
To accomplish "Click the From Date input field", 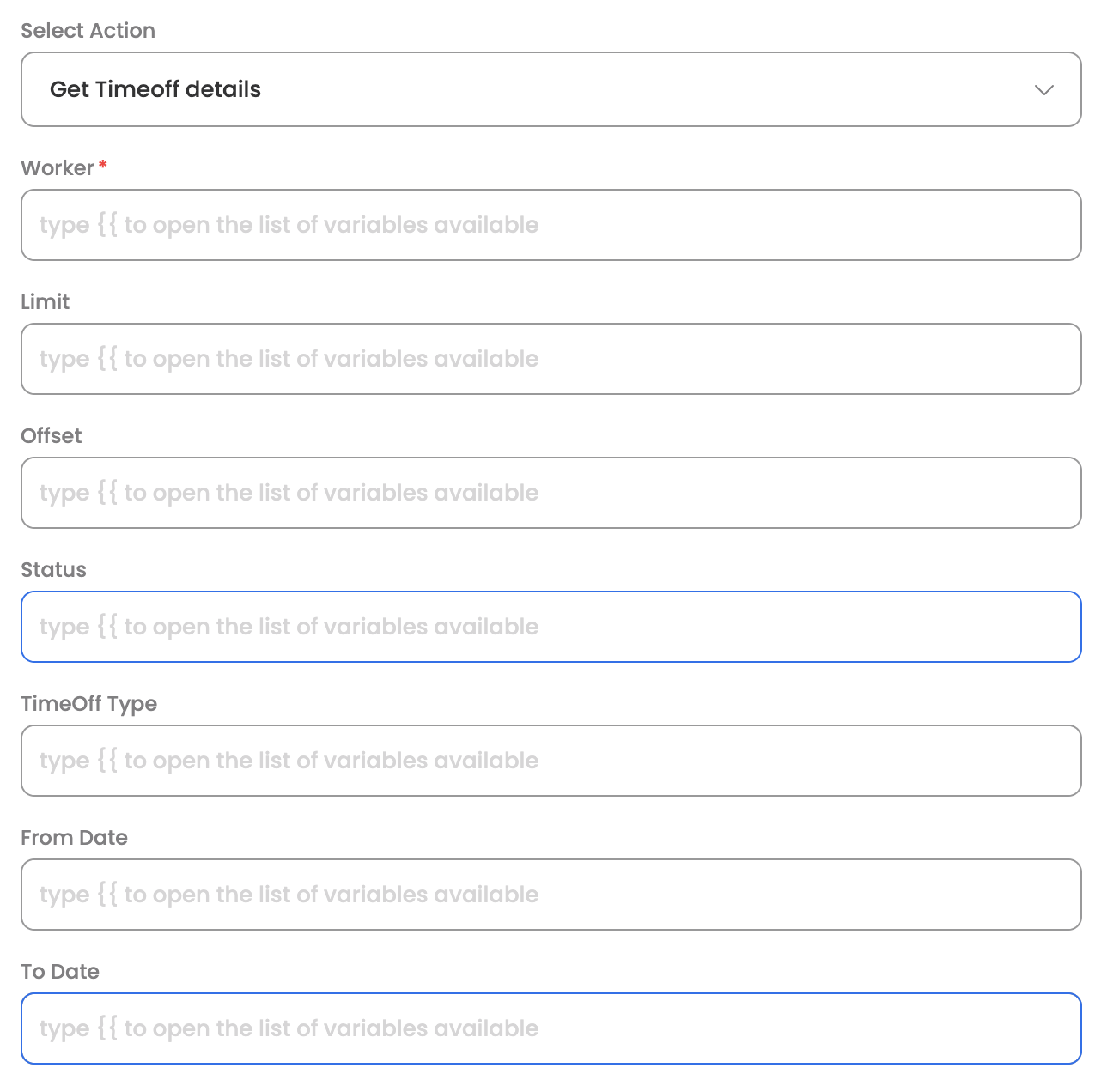I will click(550, 895).
